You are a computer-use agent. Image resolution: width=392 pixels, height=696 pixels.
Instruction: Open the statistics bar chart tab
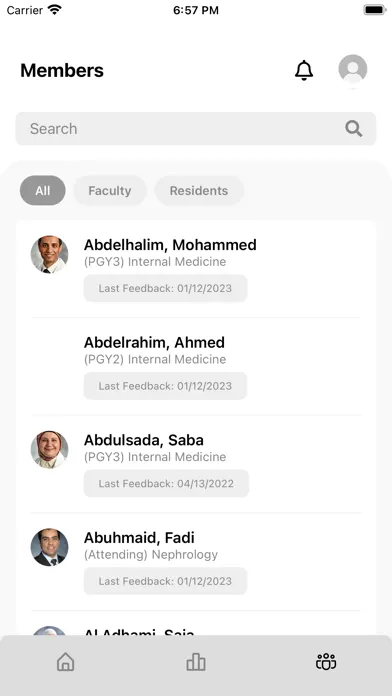click(196, 662)
